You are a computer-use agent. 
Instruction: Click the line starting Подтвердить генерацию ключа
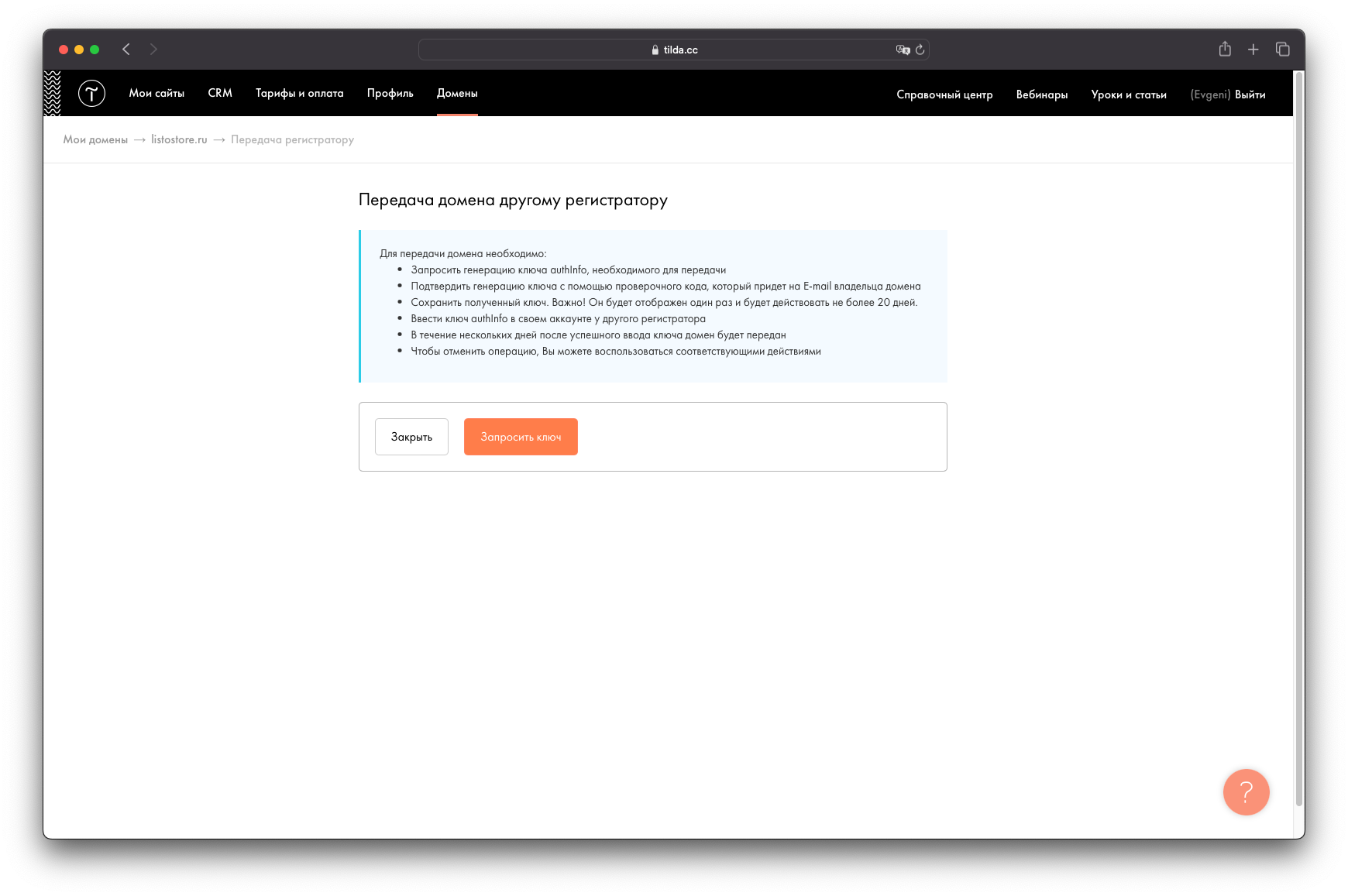tap(665, 286)
